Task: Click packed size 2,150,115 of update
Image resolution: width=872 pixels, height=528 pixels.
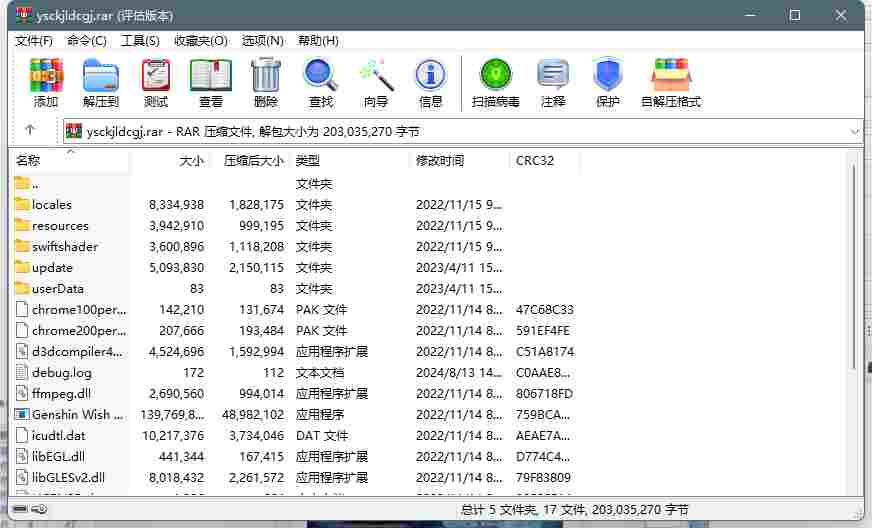Action: (256, 267)
